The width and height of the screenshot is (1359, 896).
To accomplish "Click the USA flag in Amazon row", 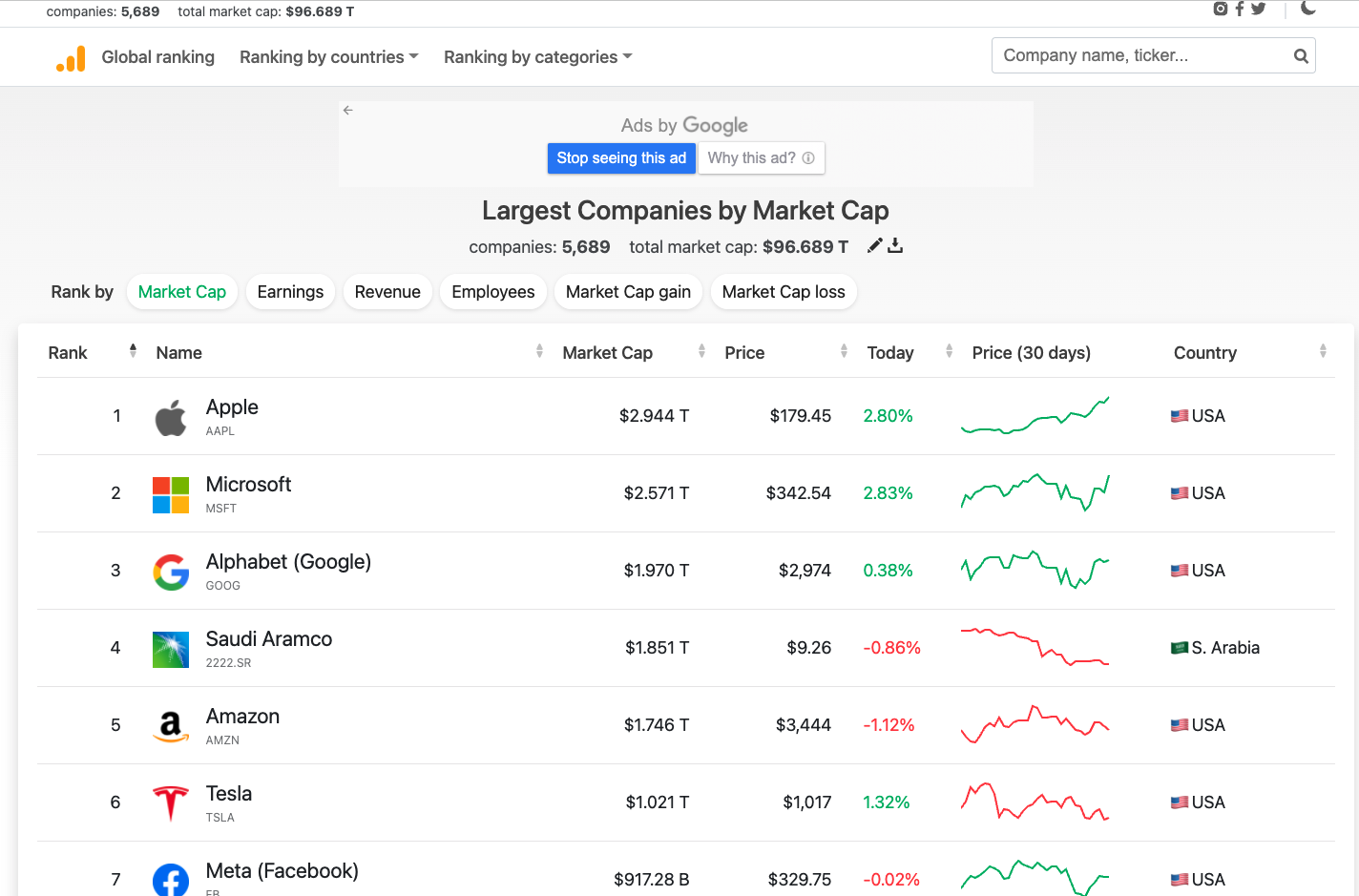I will pos(1180,725).
